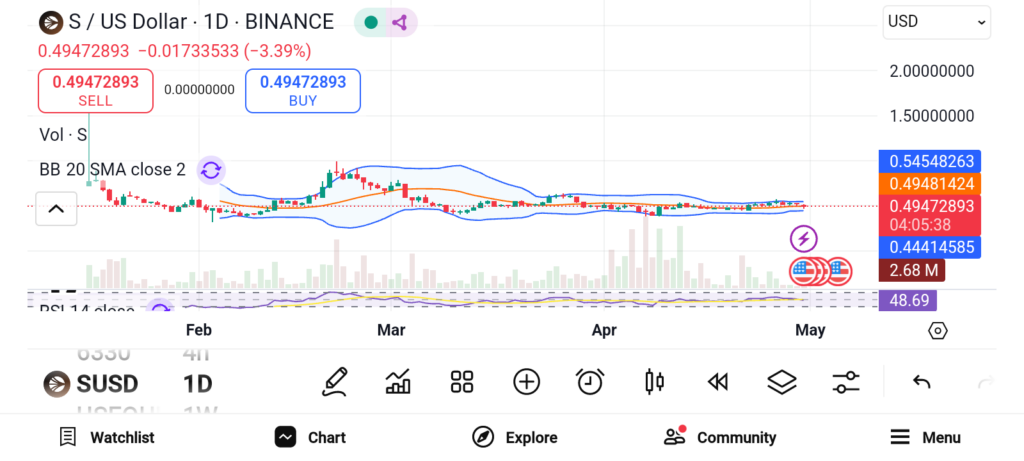Toggle the purple share nodes indicator
Viewport: 1024px width, 461px height.
(399, 22)
